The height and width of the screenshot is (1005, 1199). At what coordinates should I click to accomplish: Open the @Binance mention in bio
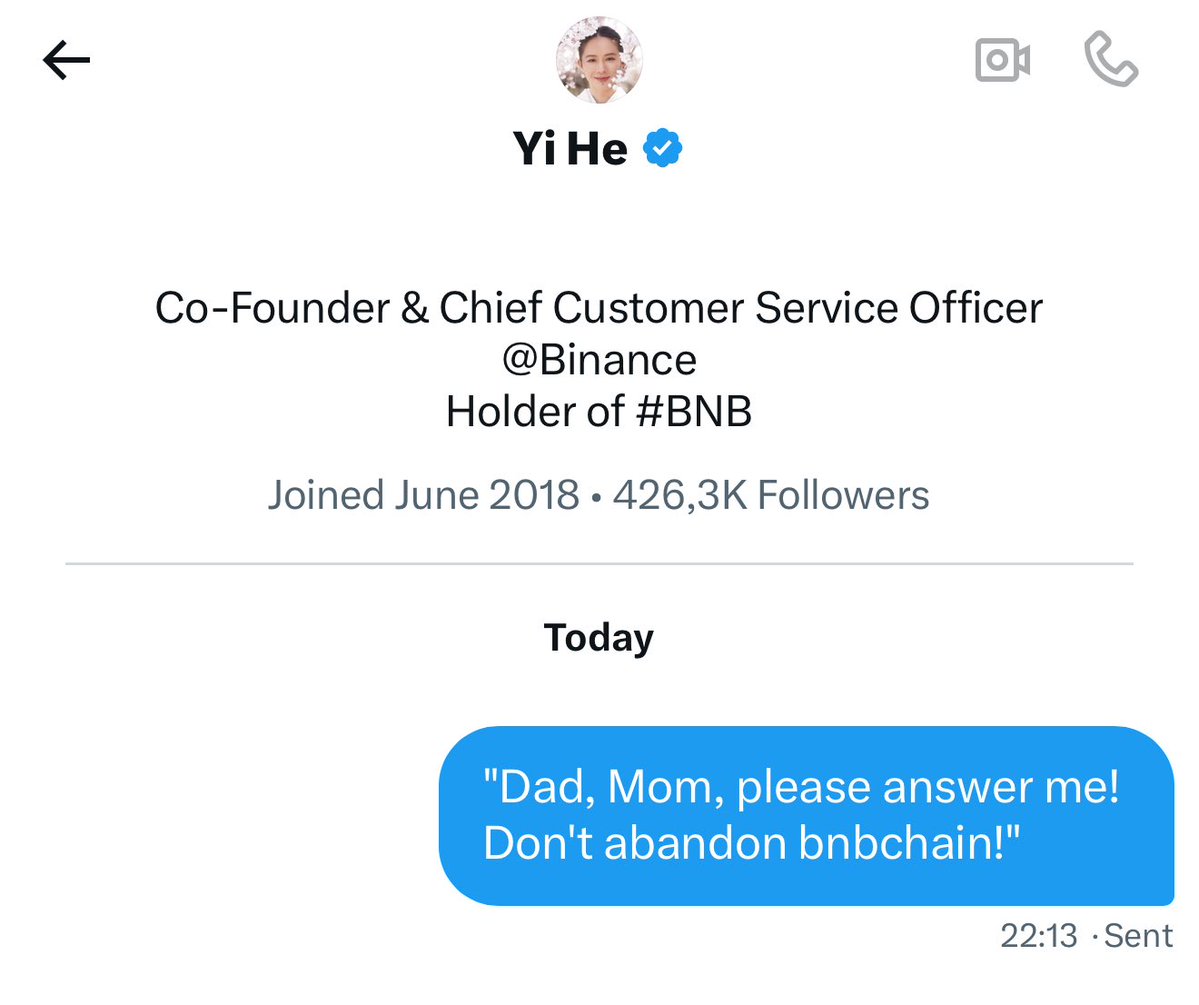(599, 359)
